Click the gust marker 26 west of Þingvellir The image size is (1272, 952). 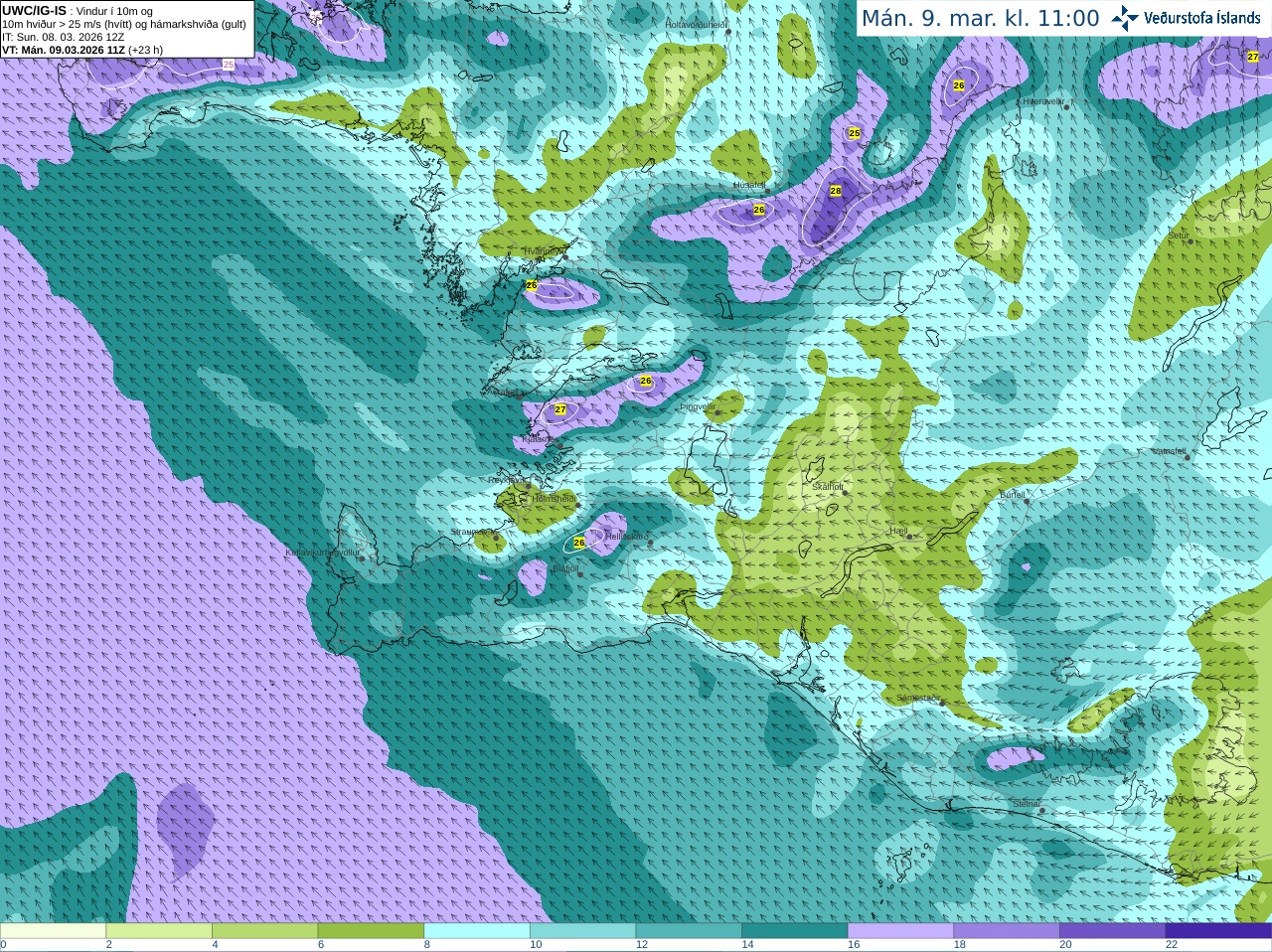646,381
